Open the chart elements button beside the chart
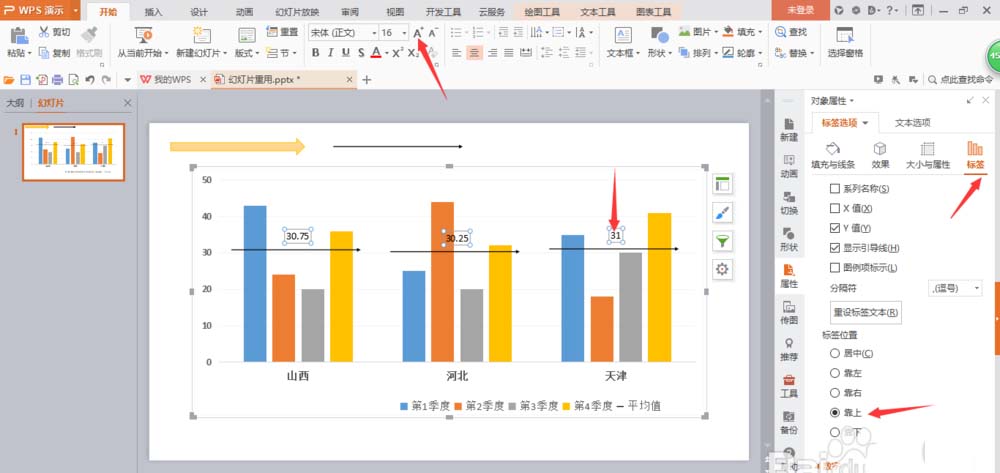 click(x=722, y=184)
